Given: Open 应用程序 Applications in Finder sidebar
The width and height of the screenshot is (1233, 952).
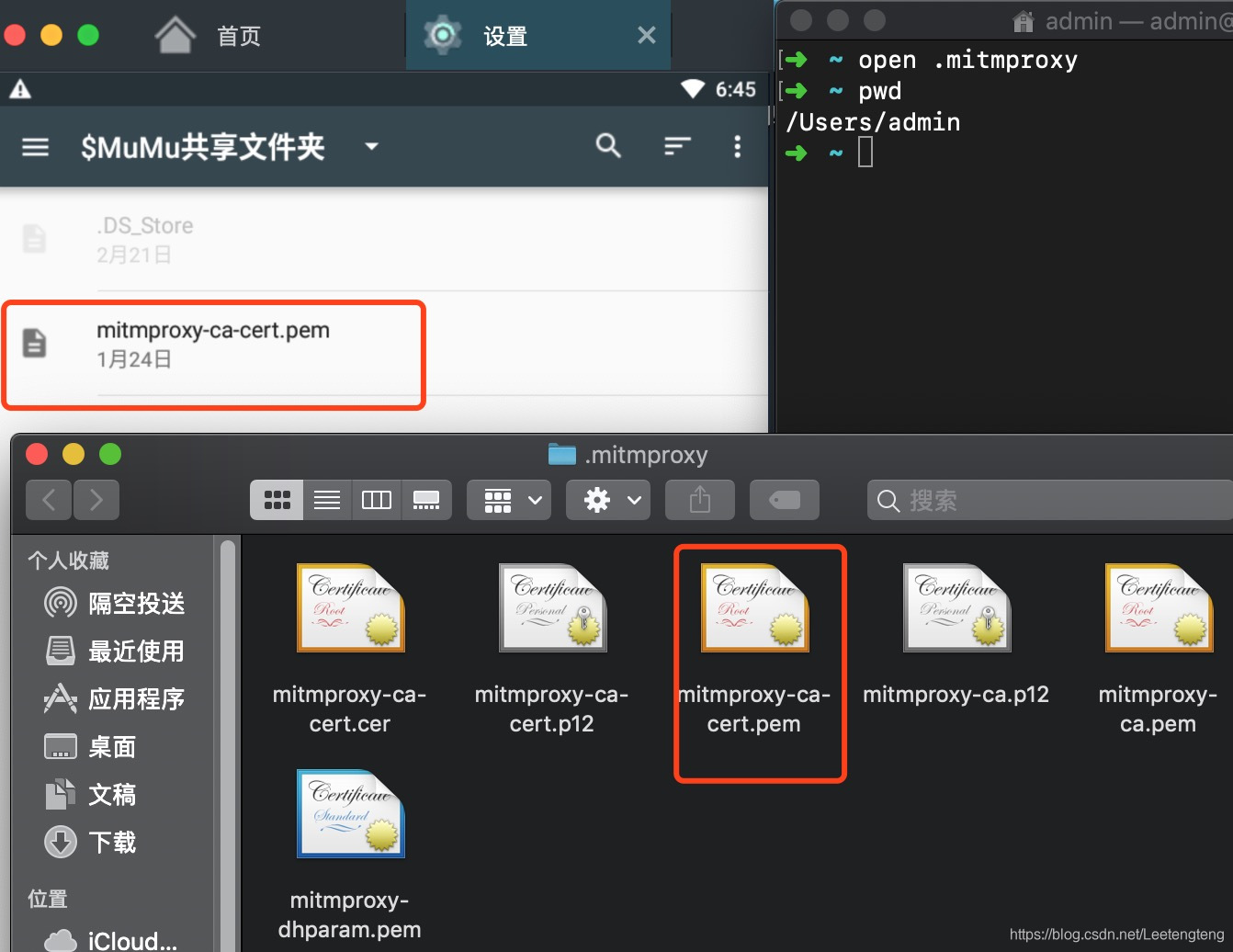Looking at the screenshot, I should pos(116,699).
